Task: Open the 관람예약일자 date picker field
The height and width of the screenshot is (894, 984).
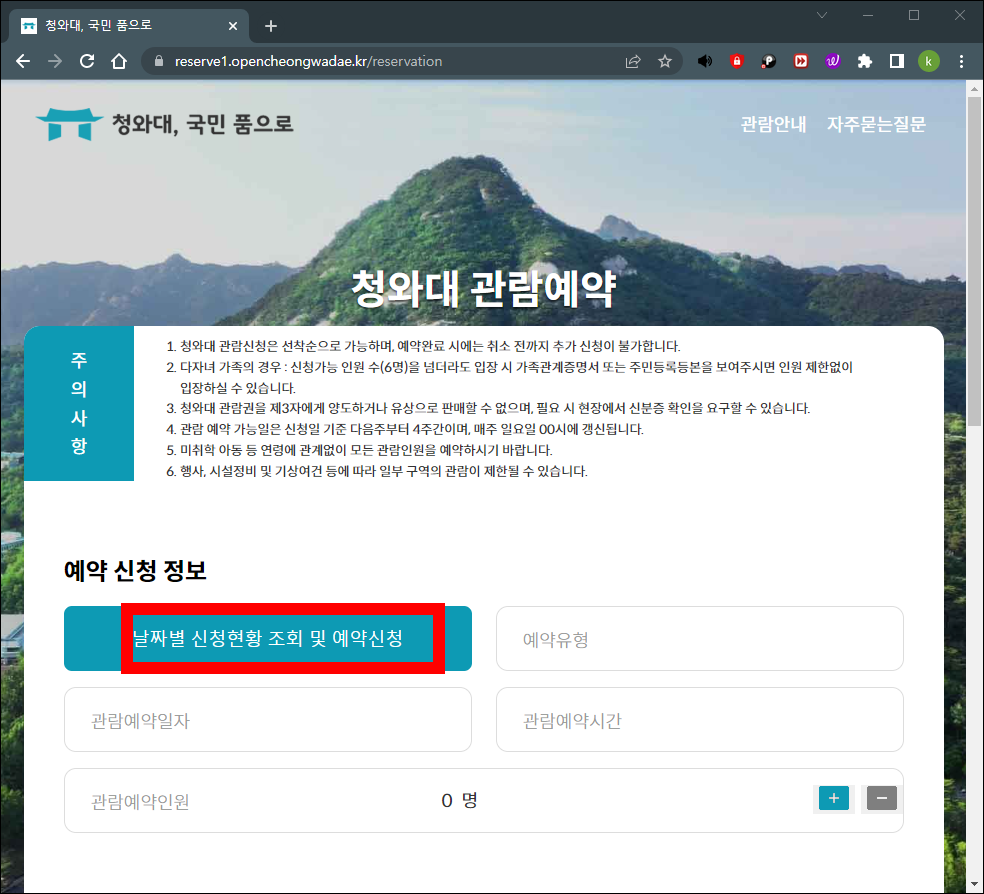Action: point(268,719)
